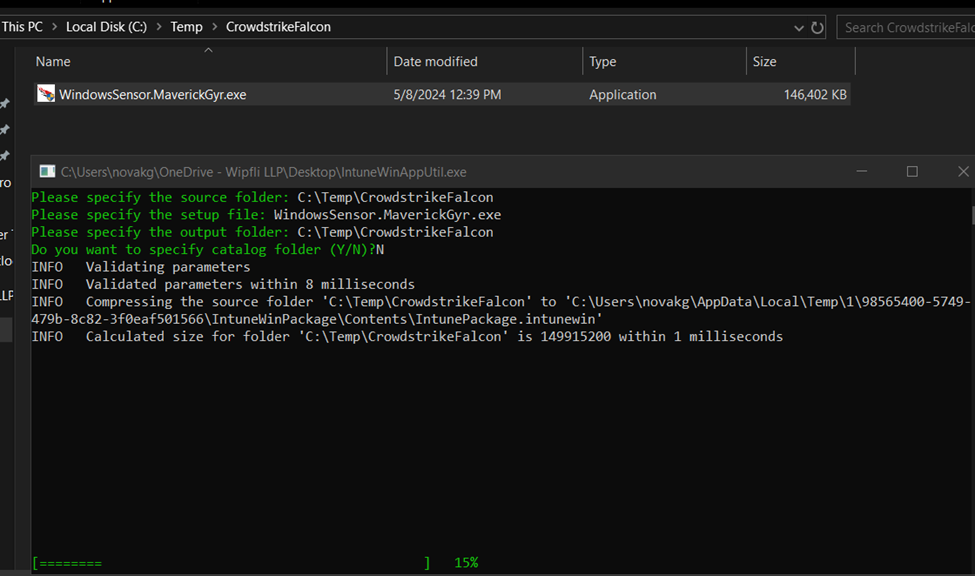This screenshot has width=975, height=576.
Task: Expand the chevron after This PC breadcrumb
Action: pos(55,27)
